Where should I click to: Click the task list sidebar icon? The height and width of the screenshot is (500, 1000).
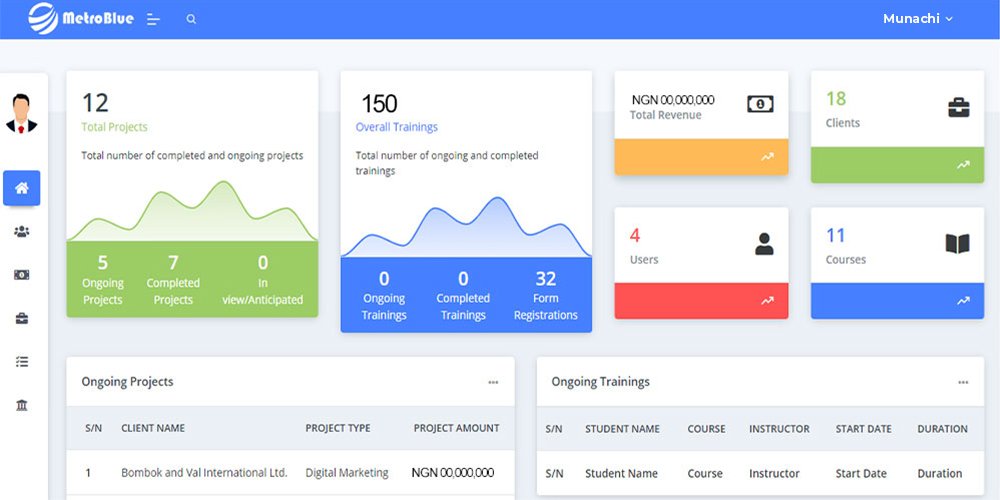22,362
